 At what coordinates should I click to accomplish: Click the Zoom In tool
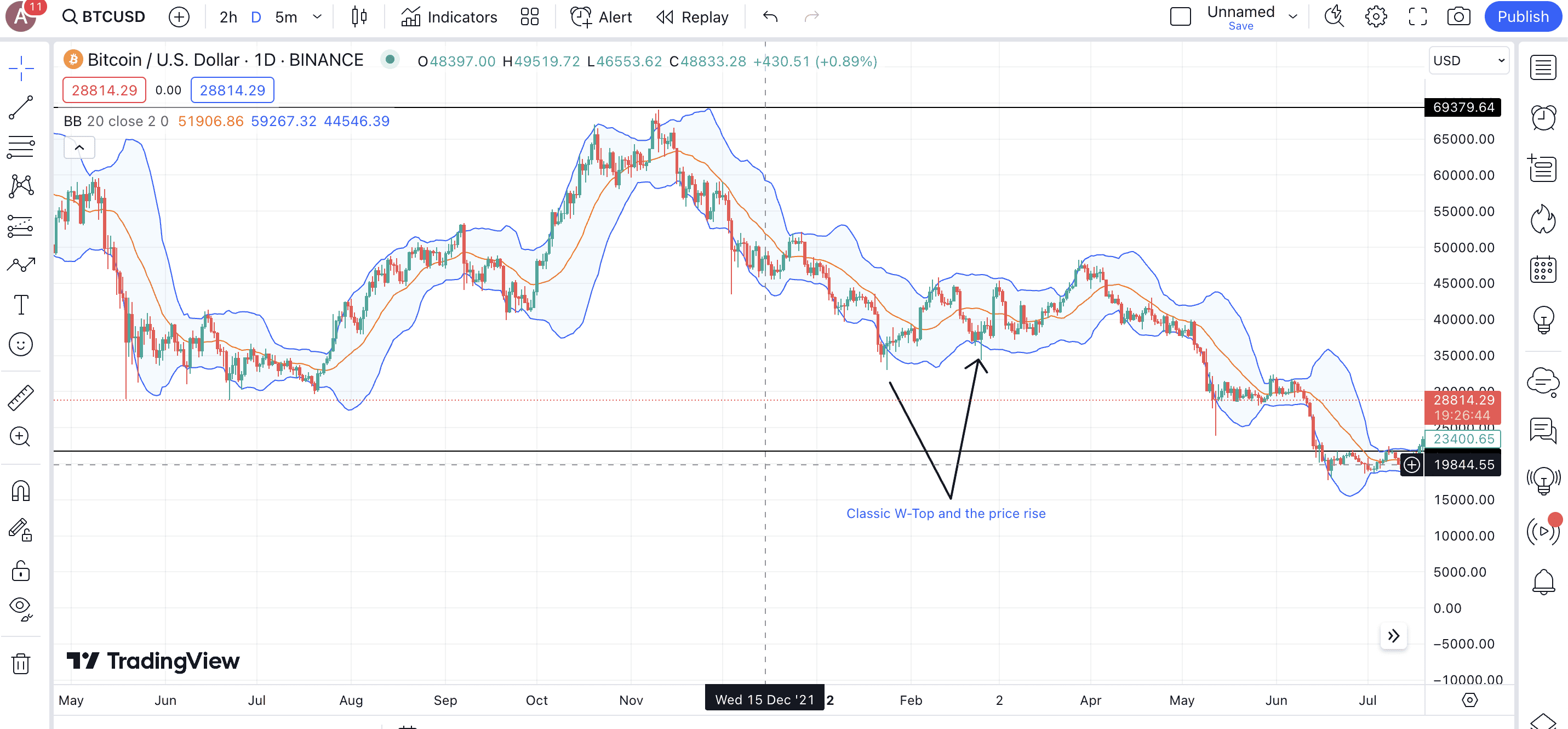[x=21, y=437]
